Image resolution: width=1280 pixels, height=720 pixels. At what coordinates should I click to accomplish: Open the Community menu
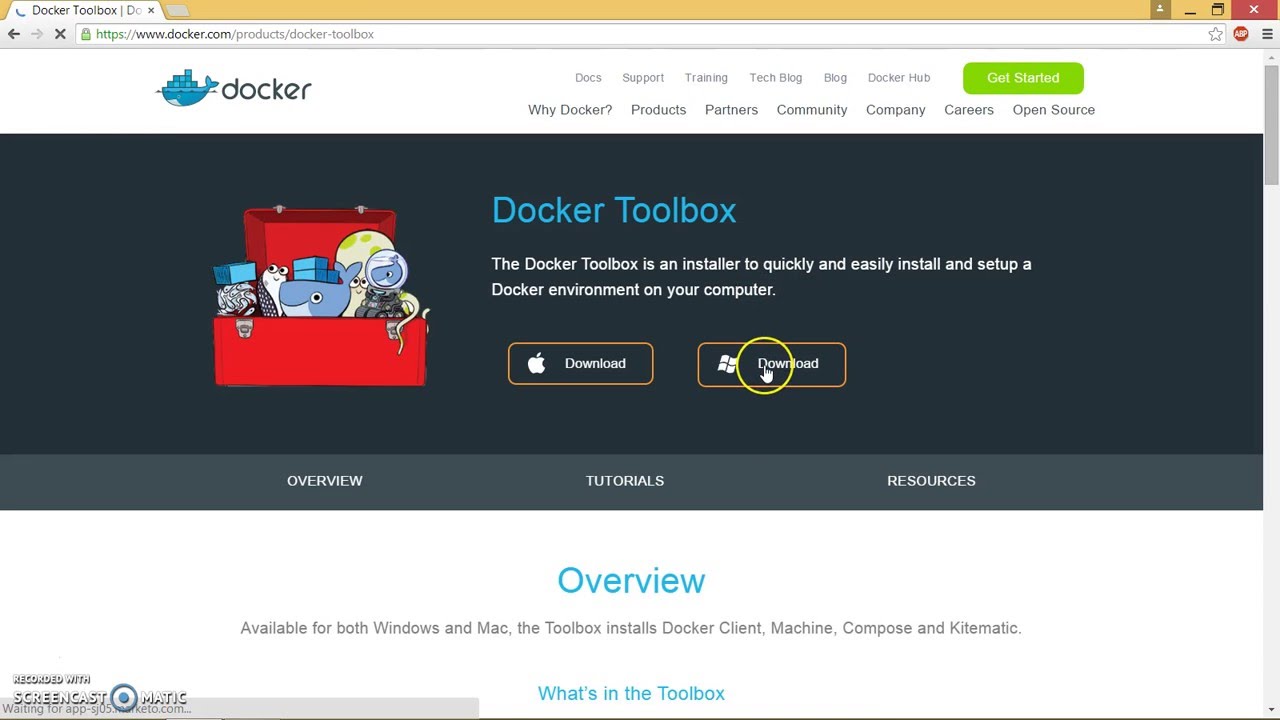pyautogui.click(x=812, y=110)
